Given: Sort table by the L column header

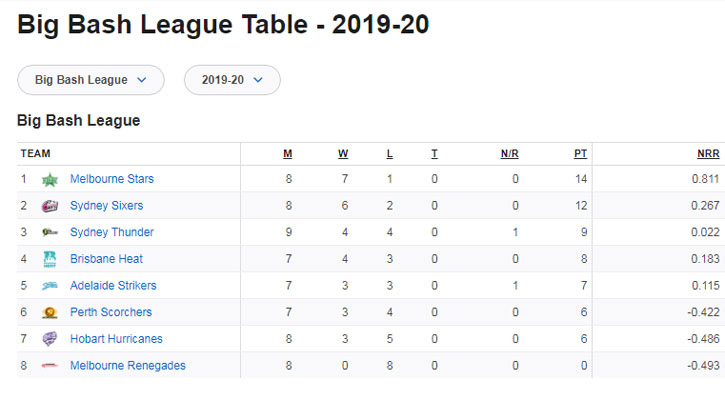Looking at the screenshot, I should tap(390, 154).
